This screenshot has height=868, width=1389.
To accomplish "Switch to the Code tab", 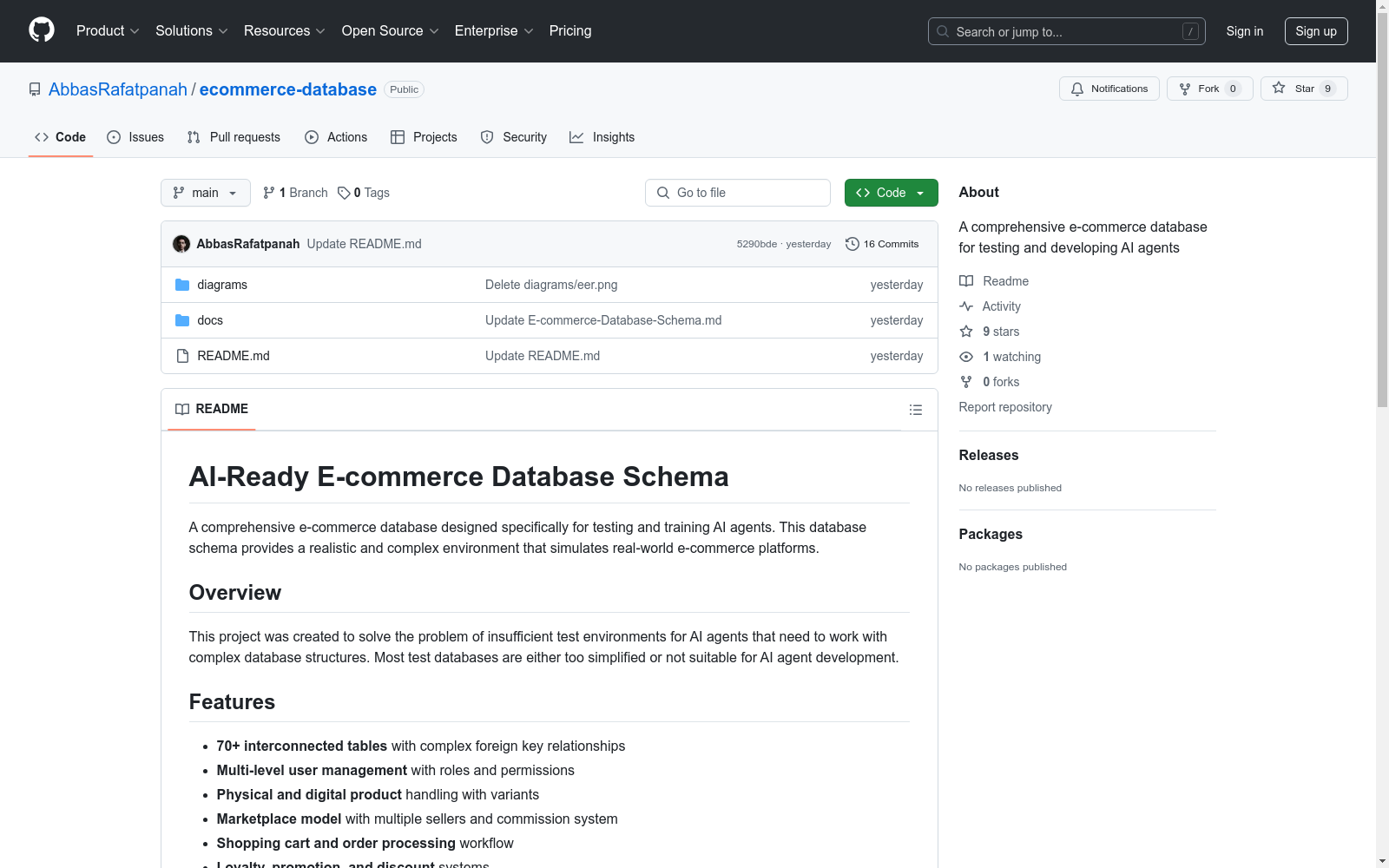I will tap(61, 137).
